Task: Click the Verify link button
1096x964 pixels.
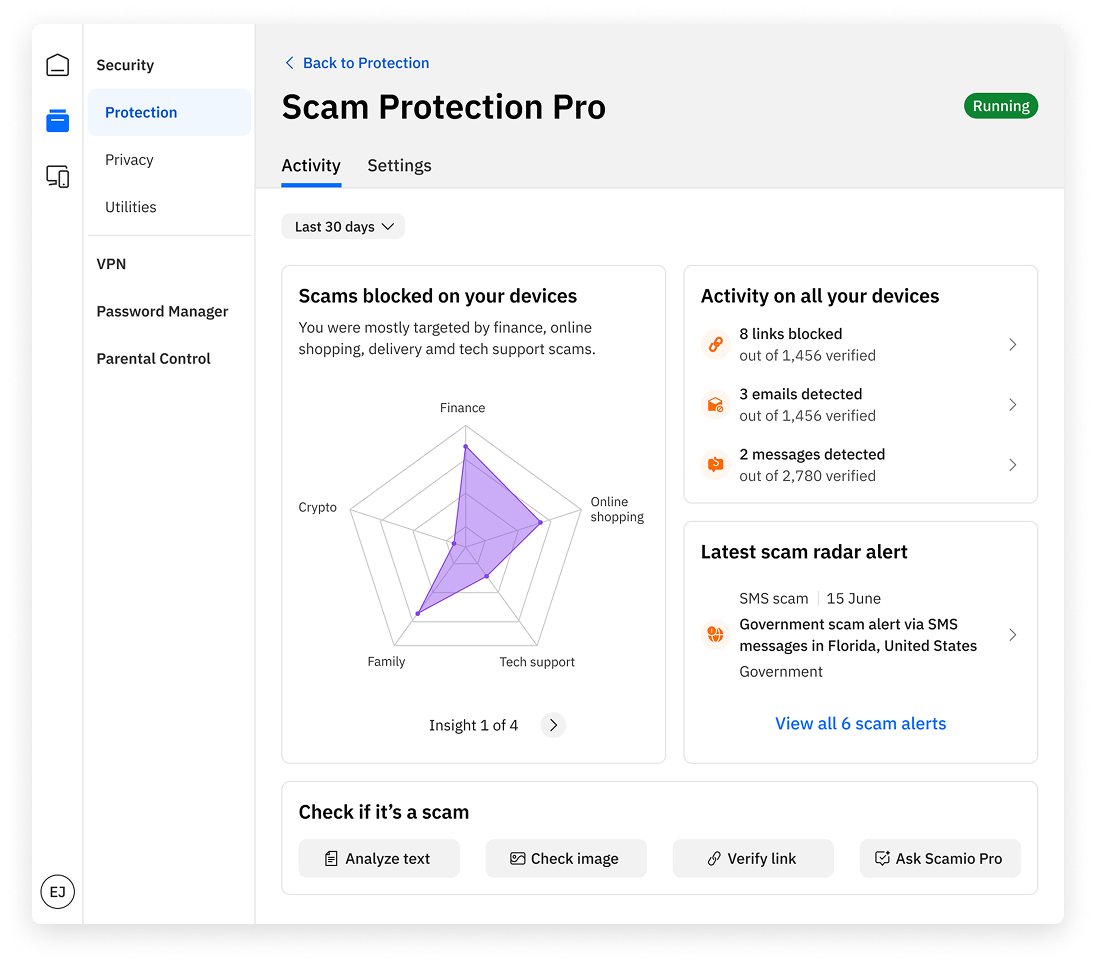Action: 753,858
